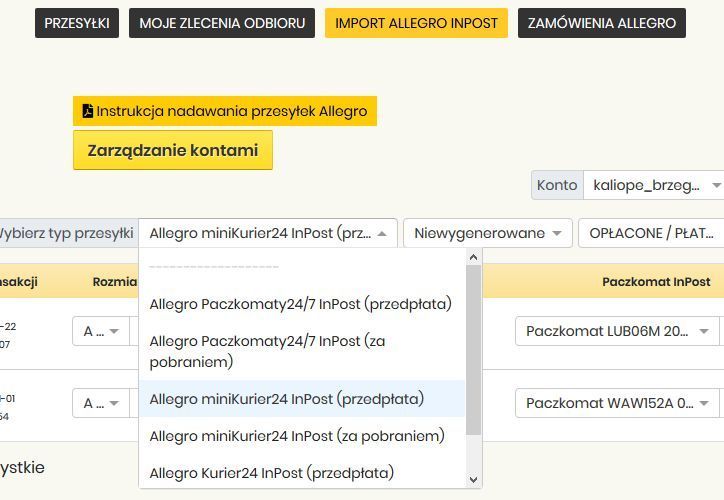Go to ZAMÓWIENIA ALLEGRO tab
Screen dimensions: 724x500
(x=602, y=23)
